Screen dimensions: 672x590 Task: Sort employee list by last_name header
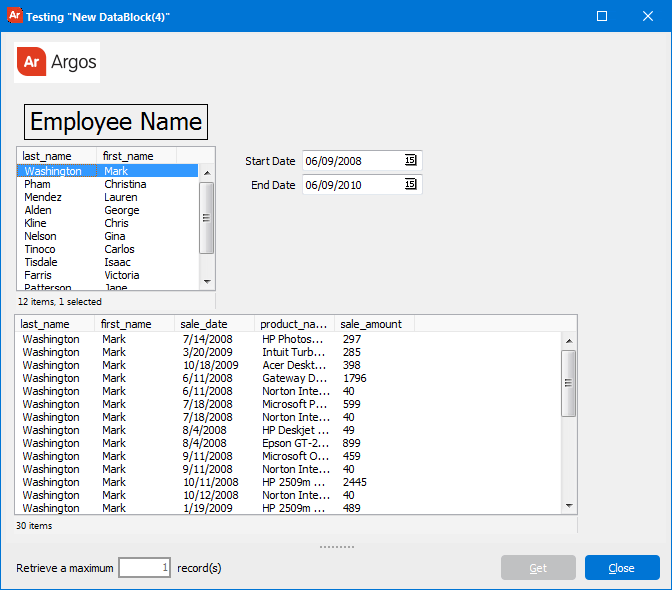[x=57, y=156]
